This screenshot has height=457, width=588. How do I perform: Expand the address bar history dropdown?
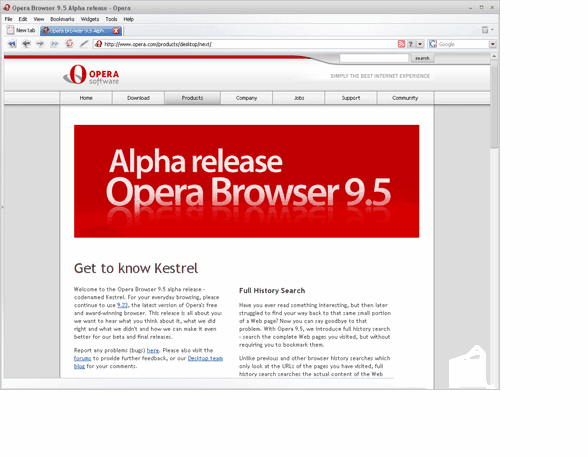(x=420, y=44)
